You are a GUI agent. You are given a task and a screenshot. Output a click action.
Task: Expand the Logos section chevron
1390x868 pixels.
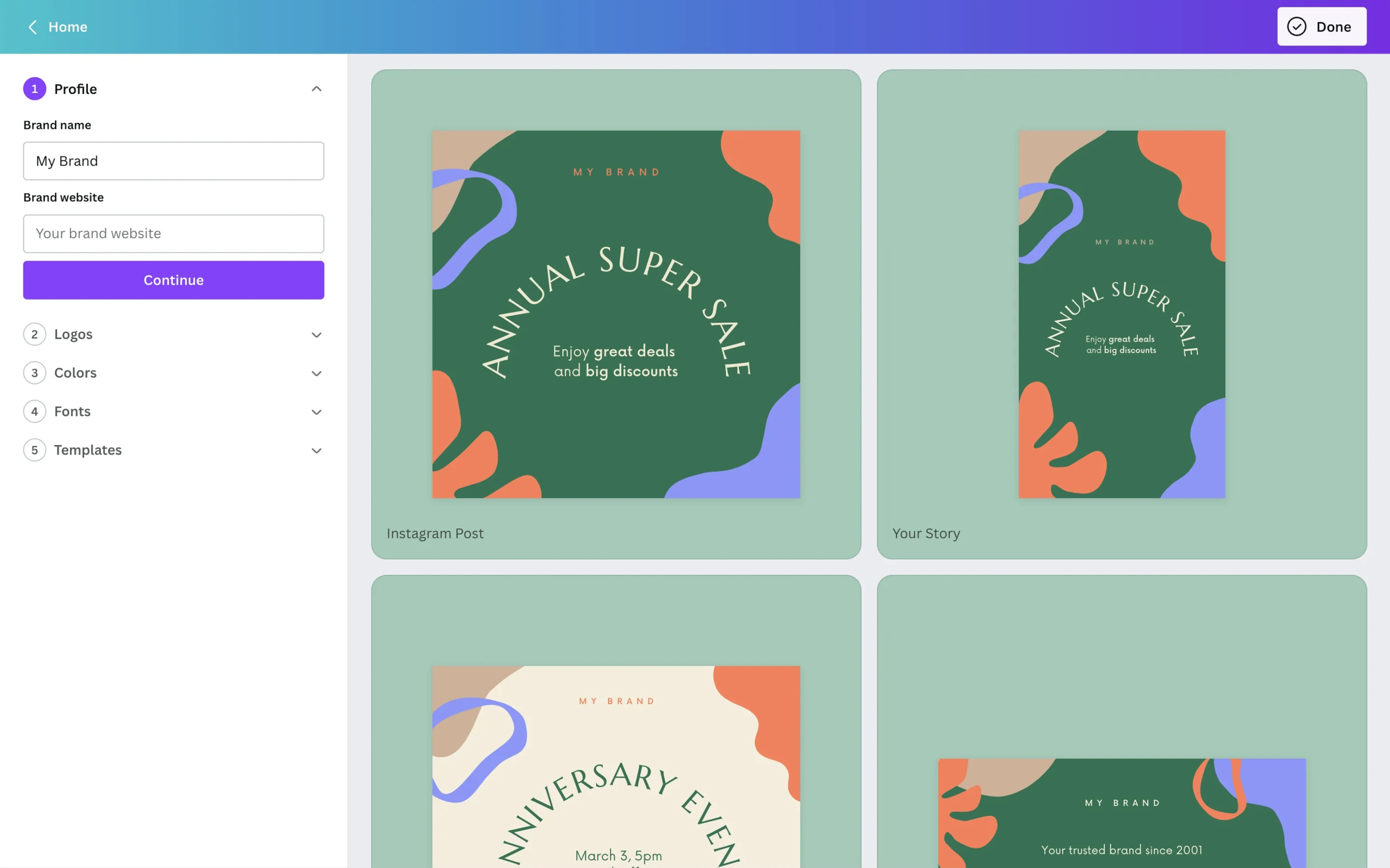316,335
